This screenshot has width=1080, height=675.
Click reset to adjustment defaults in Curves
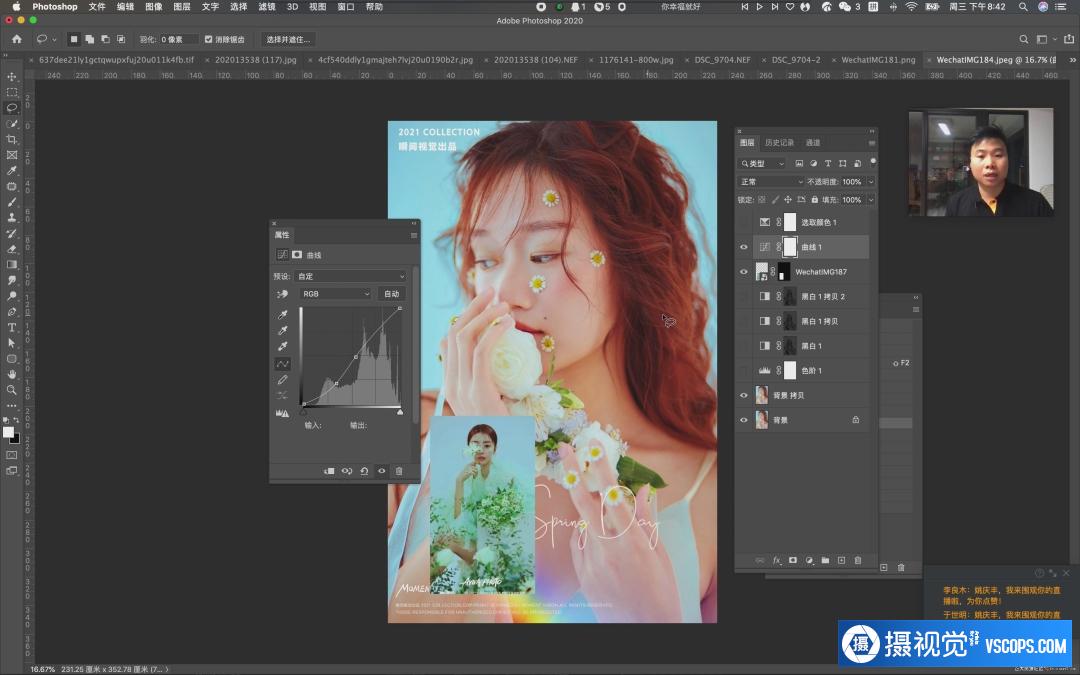(x=364, y=471)
